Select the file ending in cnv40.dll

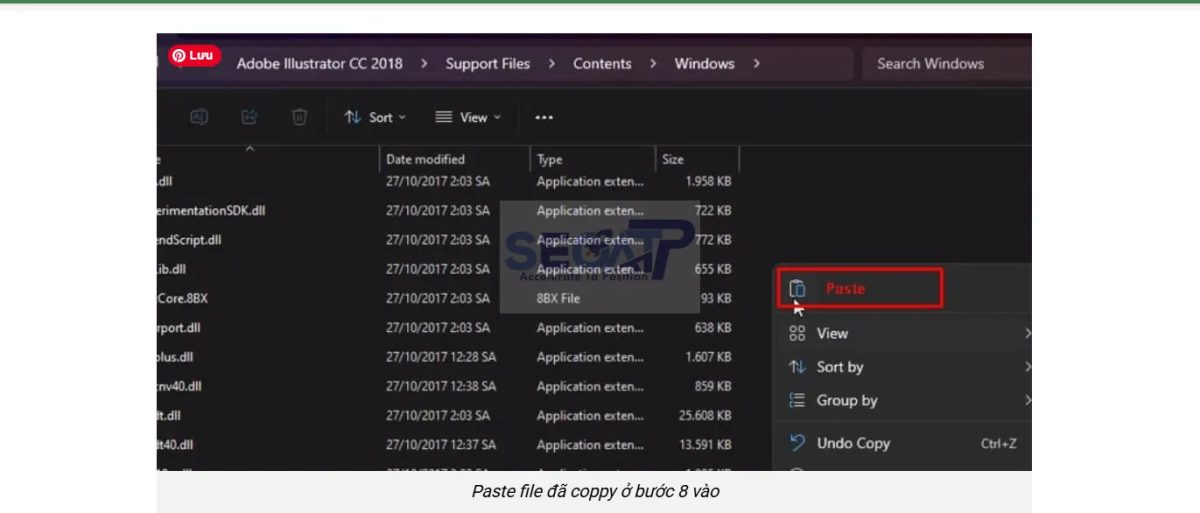tap(179, 386)
